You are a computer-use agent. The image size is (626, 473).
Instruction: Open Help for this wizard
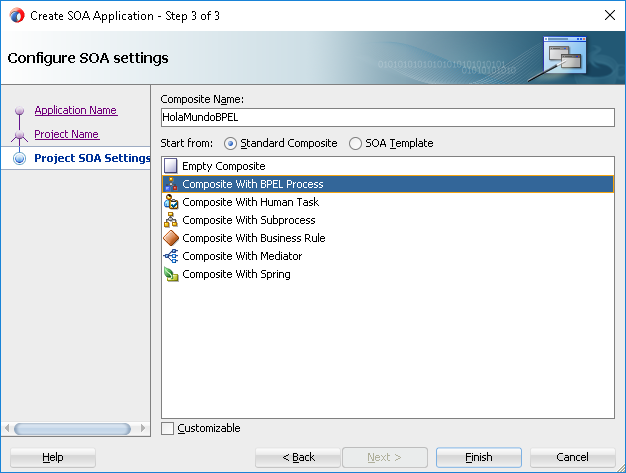[x=53, y=457]
